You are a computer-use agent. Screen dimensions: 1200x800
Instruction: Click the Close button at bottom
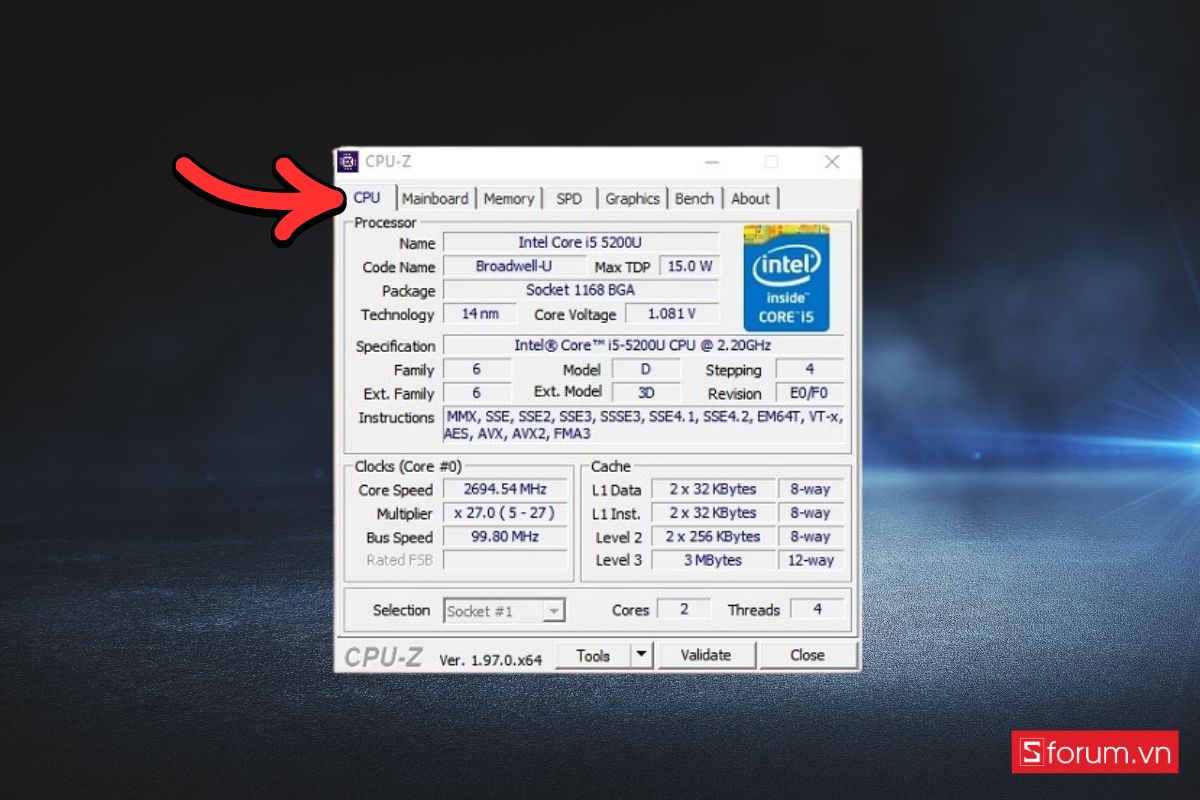point(807,656)
